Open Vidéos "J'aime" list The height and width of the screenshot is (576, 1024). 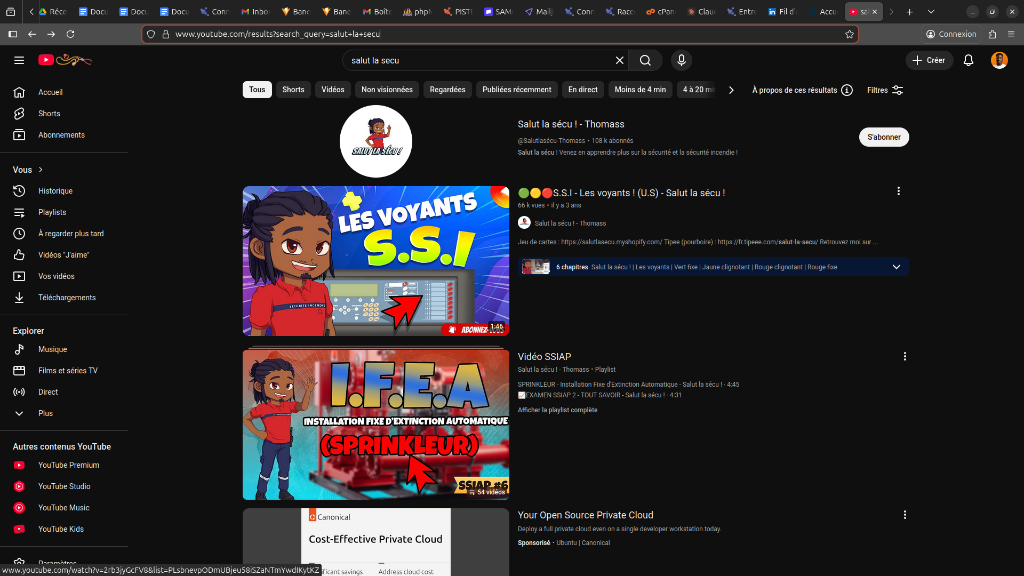tap(63, 255)
